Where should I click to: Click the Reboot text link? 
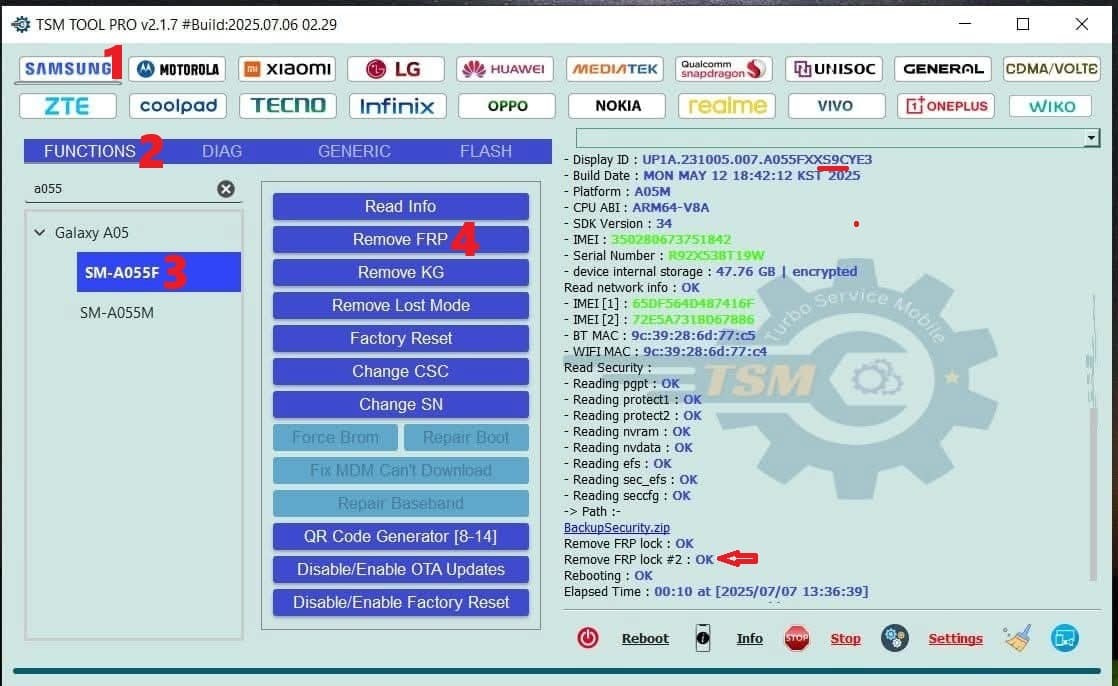point(645,638)
